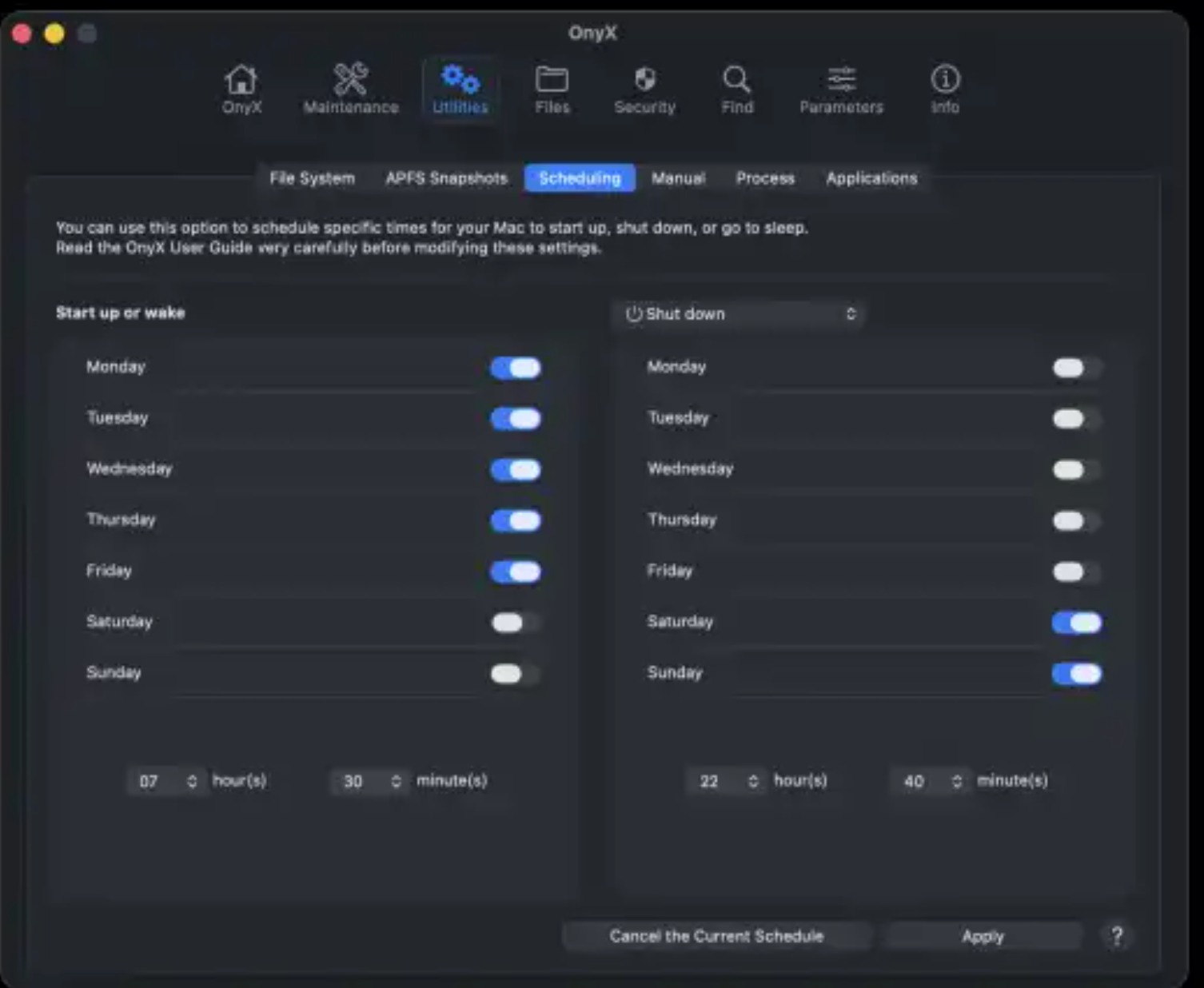1204x988 pixels.
Task: Disable Tuesday start up toggle
Action: pyautogui.click(x=516, y=419)
